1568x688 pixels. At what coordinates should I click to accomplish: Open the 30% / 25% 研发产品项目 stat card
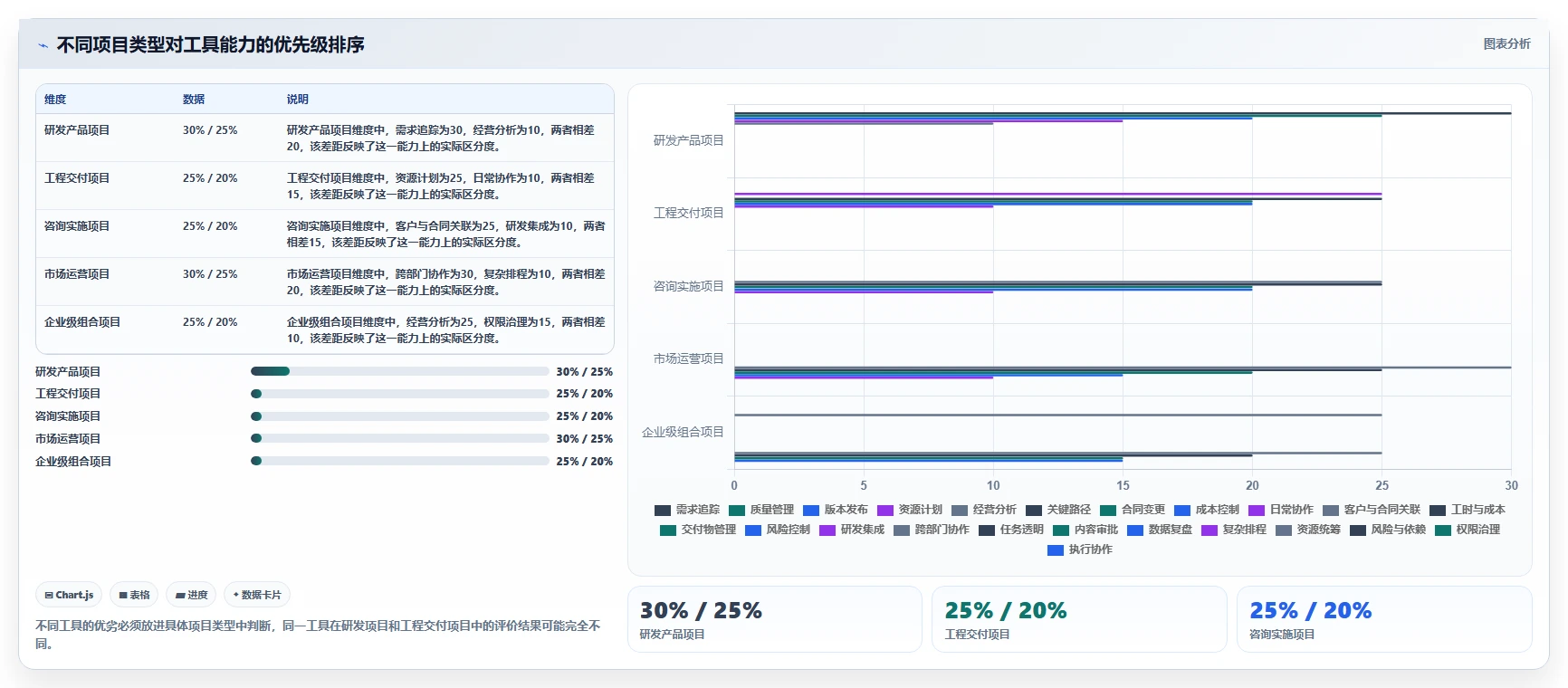click(775, 619)
